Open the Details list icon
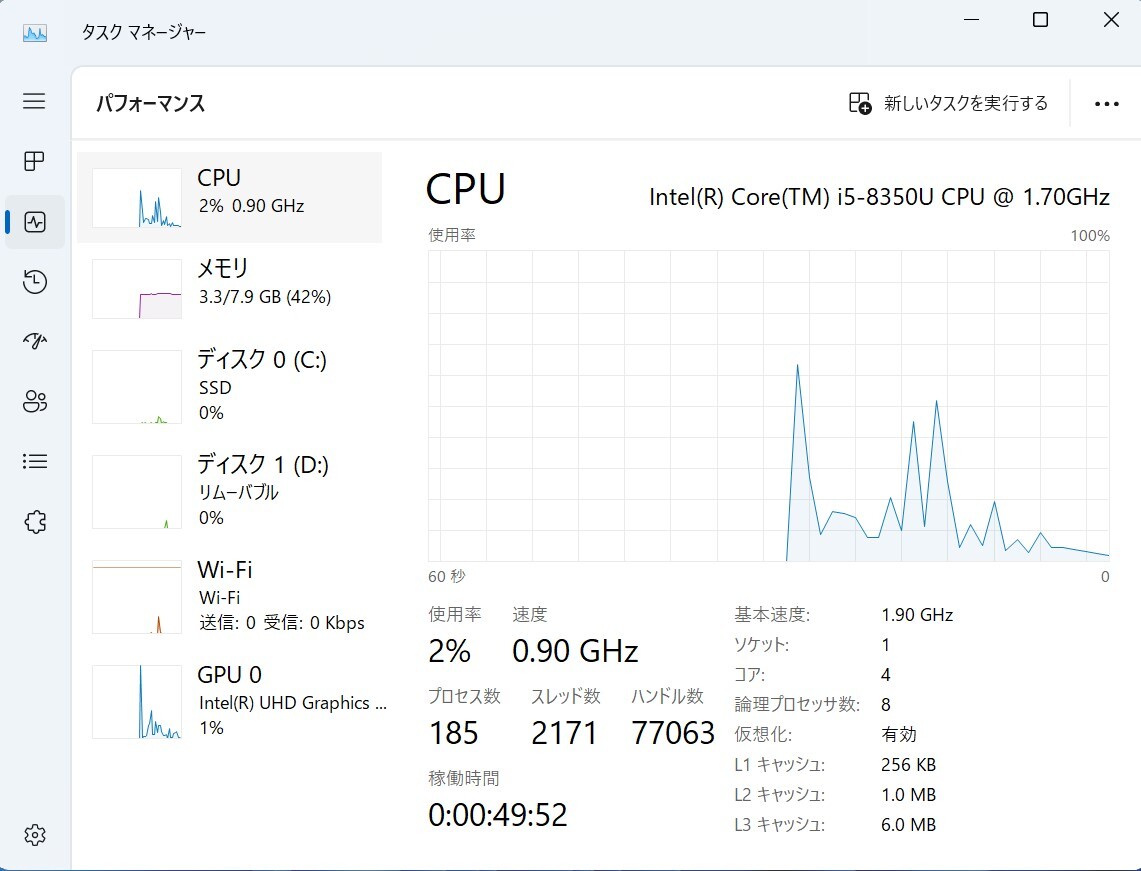 coord(34,461)
